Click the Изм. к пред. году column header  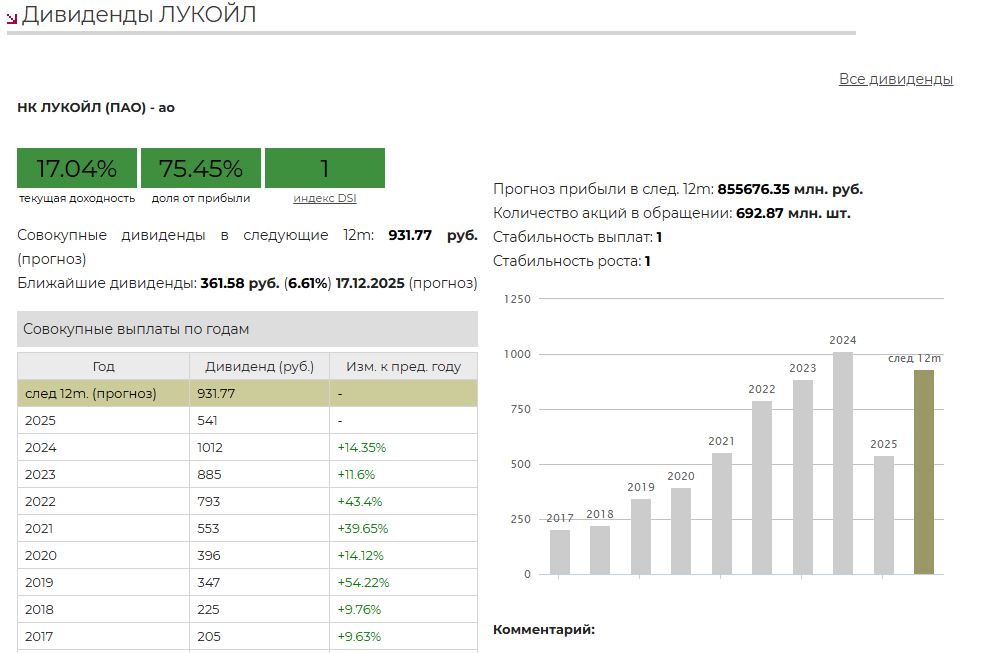[x=403, y=367]
